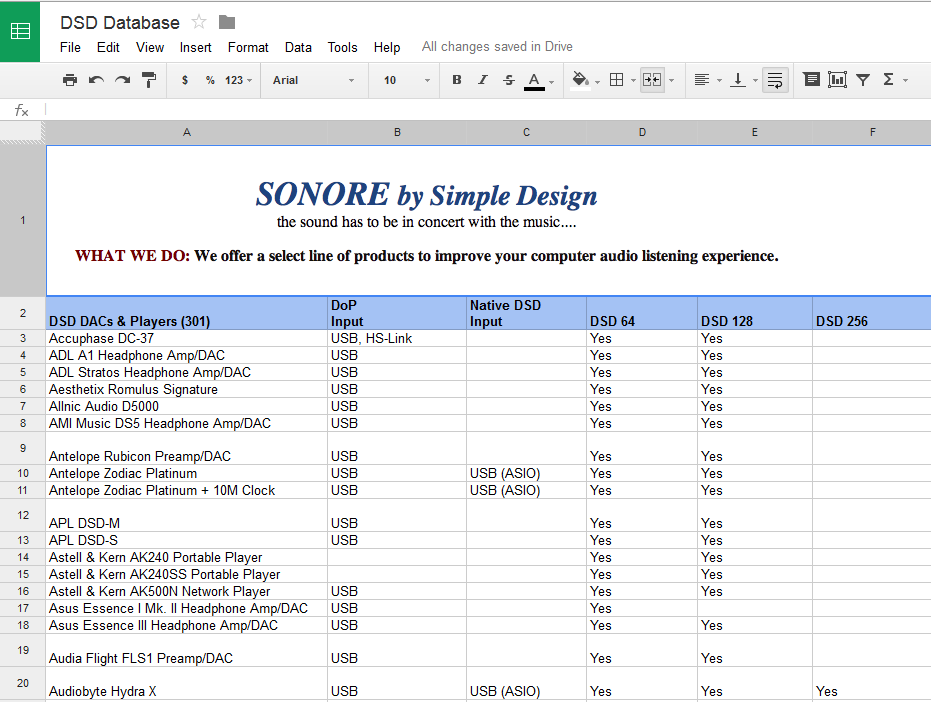Open the Edit menu
The height and width of the screenshot is (702, 931).
tap(108, 48)
